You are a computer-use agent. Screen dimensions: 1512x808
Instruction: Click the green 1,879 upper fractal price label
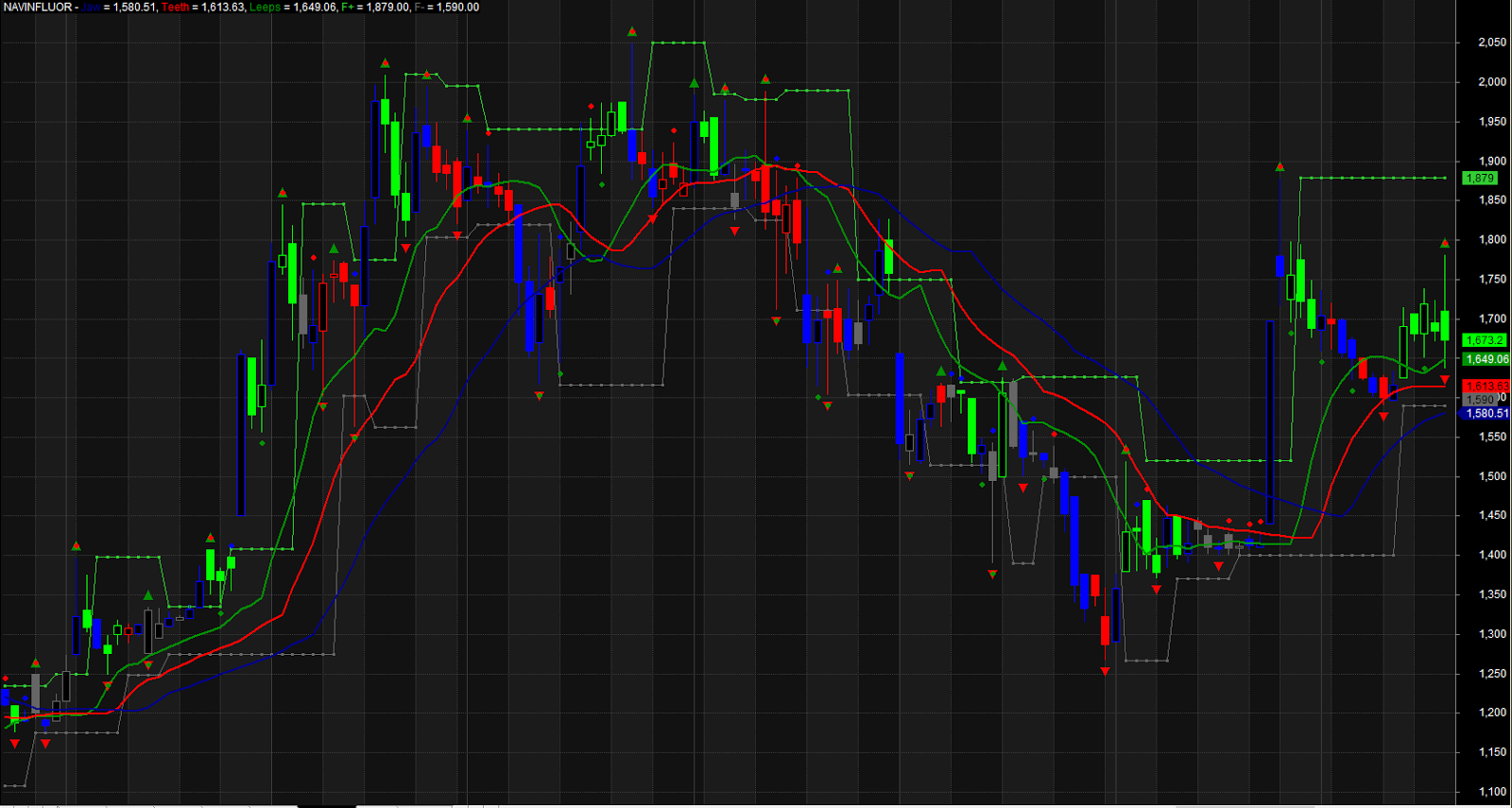point(1480,178)
